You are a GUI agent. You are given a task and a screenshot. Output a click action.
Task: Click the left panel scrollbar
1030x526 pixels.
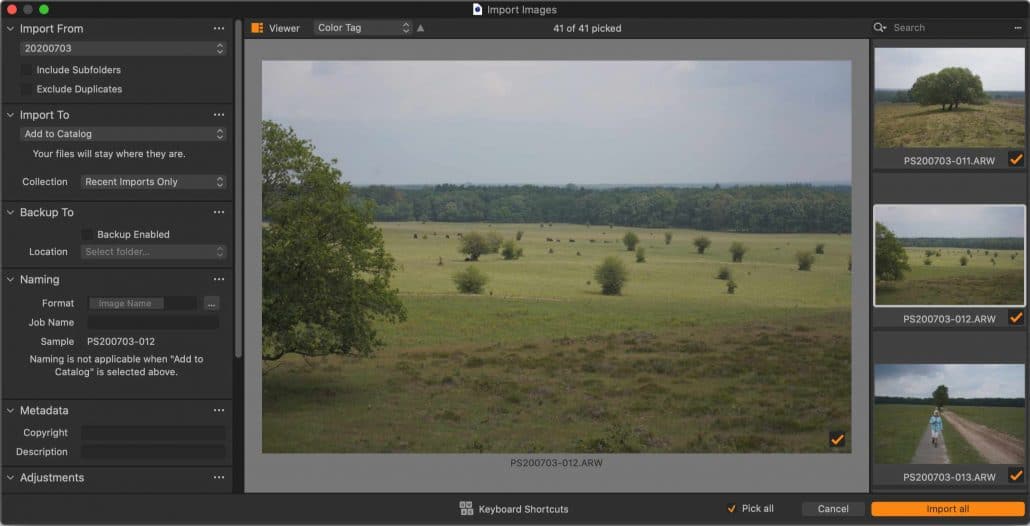coord(238,189)
